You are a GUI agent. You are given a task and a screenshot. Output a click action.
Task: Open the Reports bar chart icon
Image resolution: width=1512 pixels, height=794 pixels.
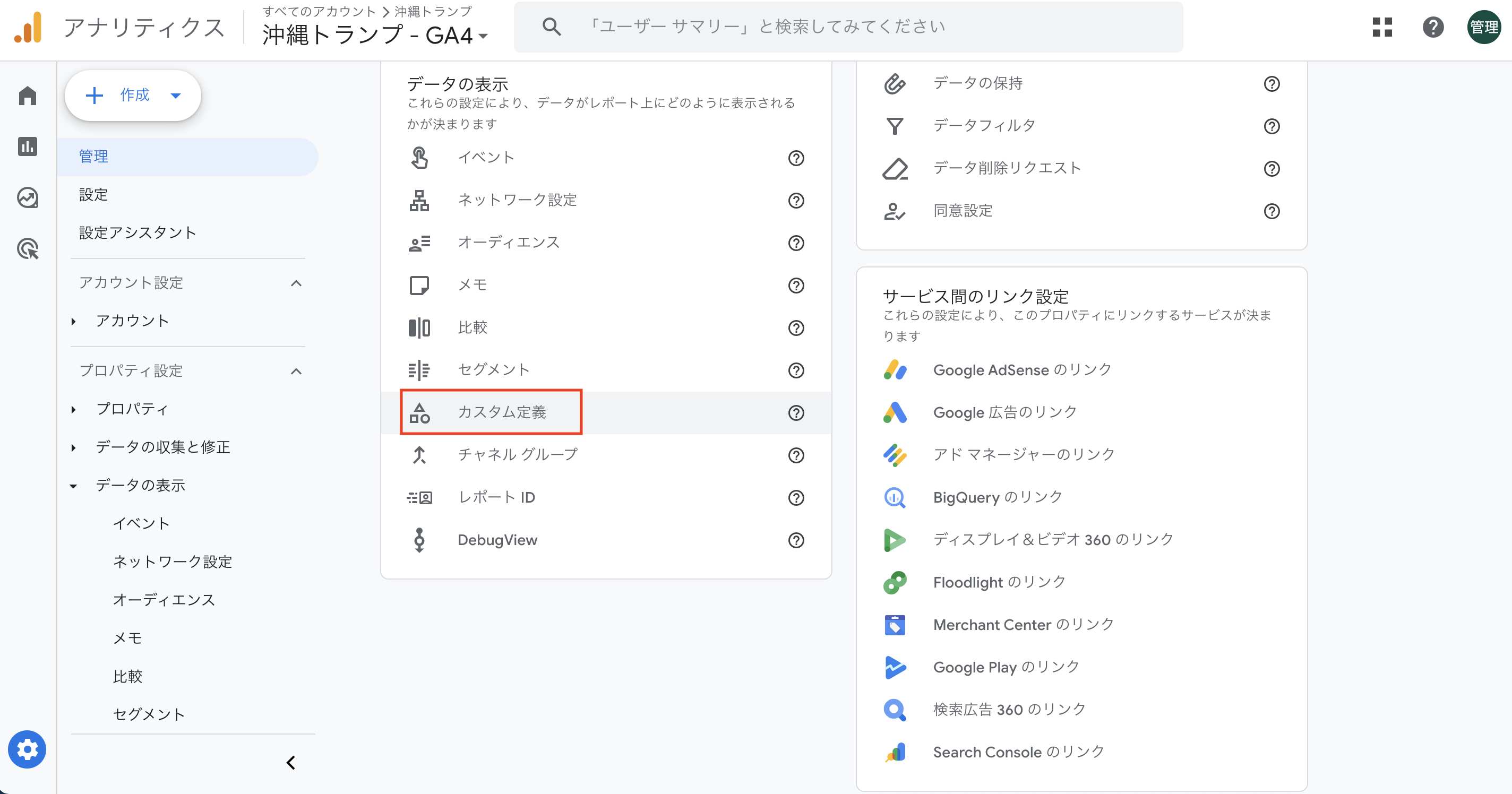pos(28,146)
